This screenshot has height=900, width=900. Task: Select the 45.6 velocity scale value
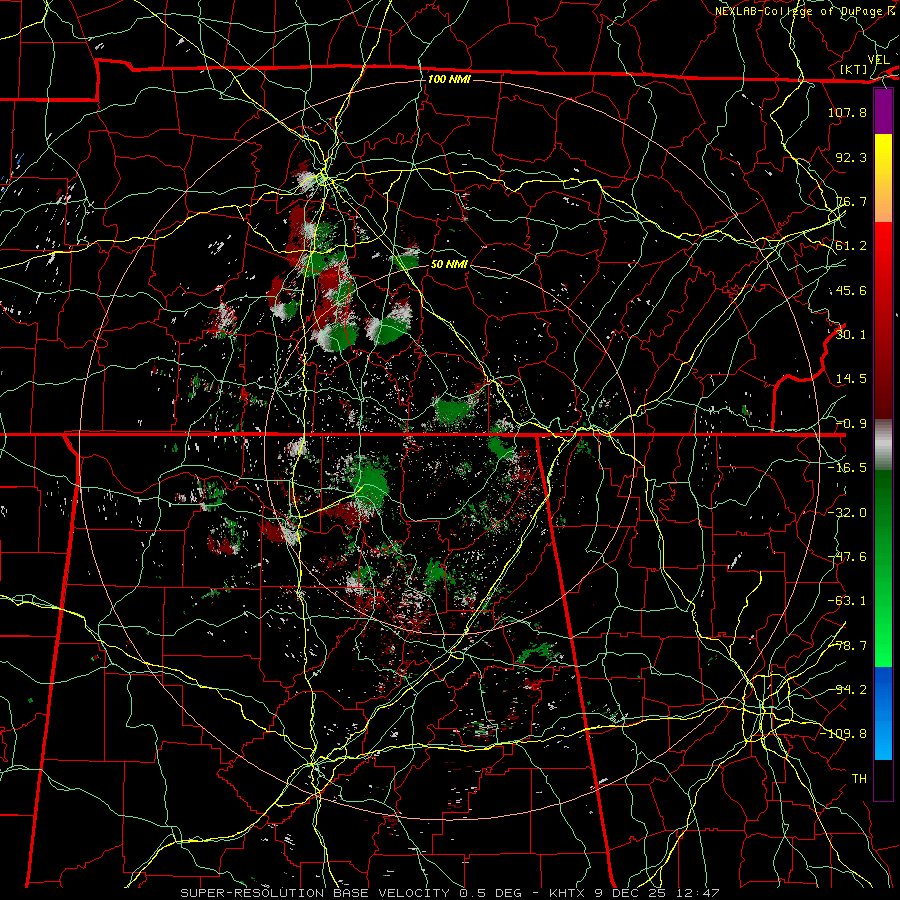[851, 290]
